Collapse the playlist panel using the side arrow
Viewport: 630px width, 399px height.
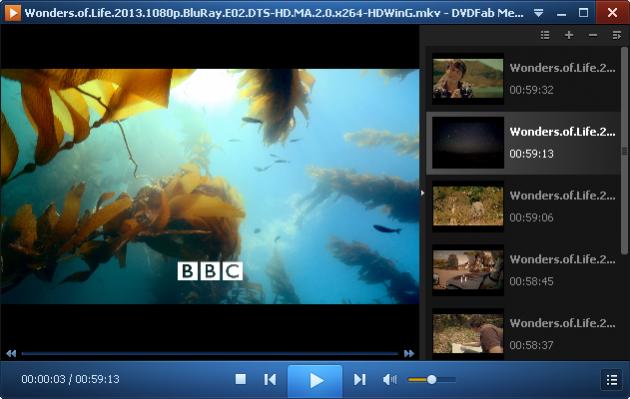tap(422, 193)
